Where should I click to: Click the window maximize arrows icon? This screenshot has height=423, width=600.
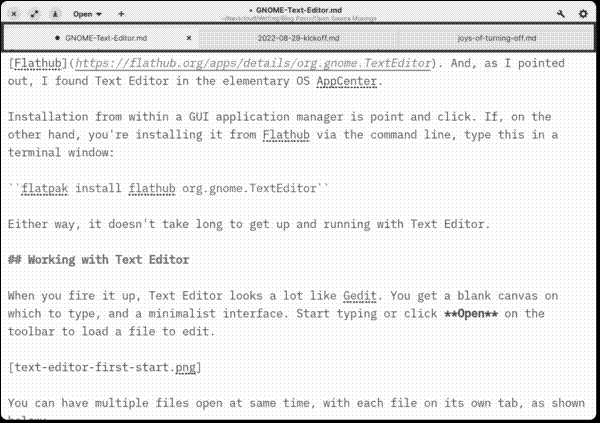tap(34, 14)
